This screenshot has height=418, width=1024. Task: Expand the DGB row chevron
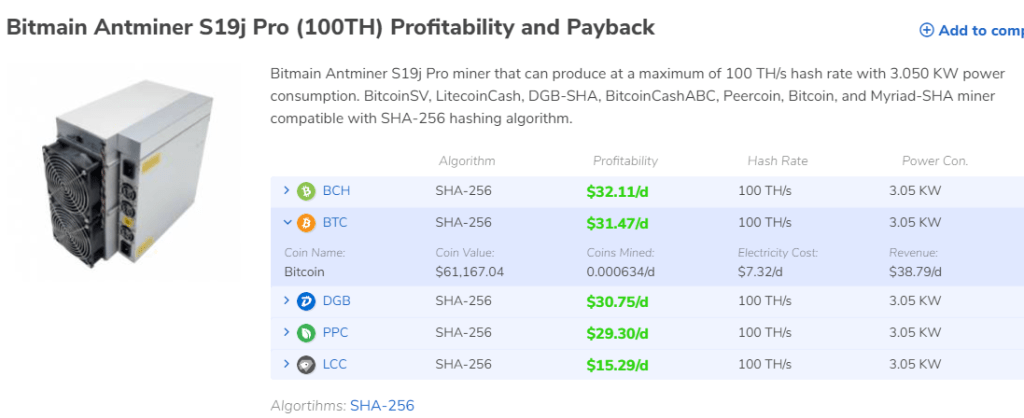coord(286,300)
